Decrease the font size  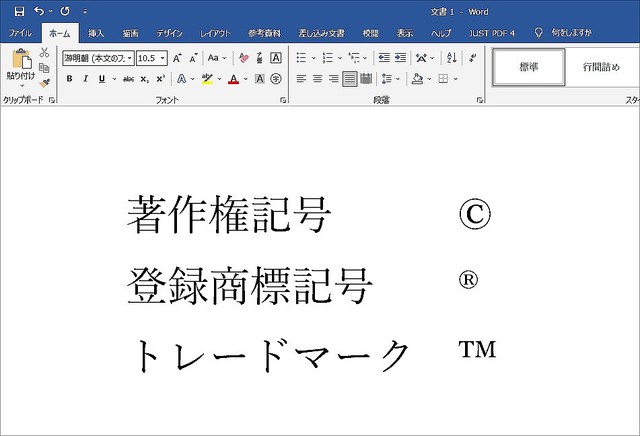193,58
